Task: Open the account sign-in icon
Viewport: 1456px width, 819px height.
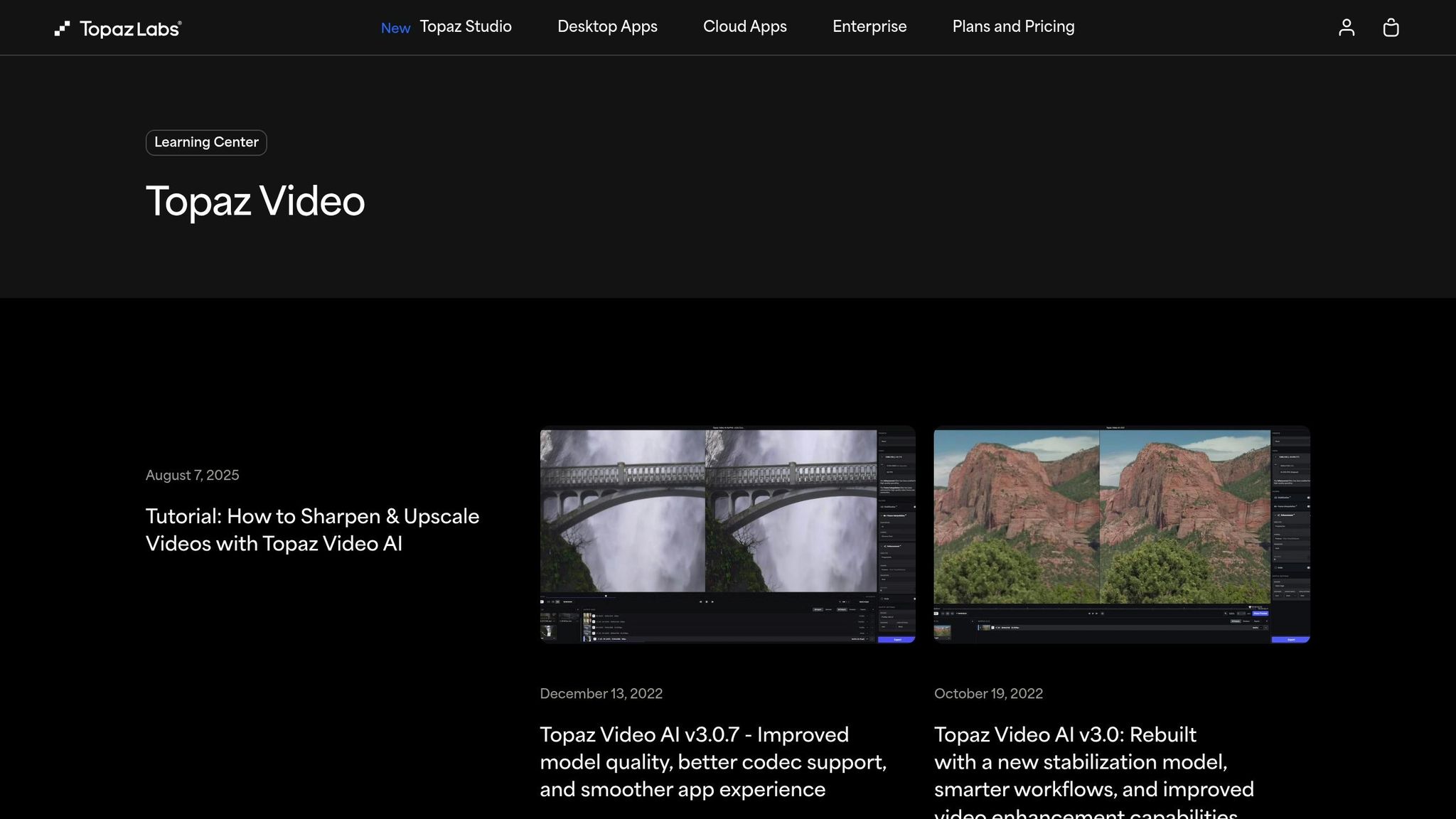Action: point(1346,28)
